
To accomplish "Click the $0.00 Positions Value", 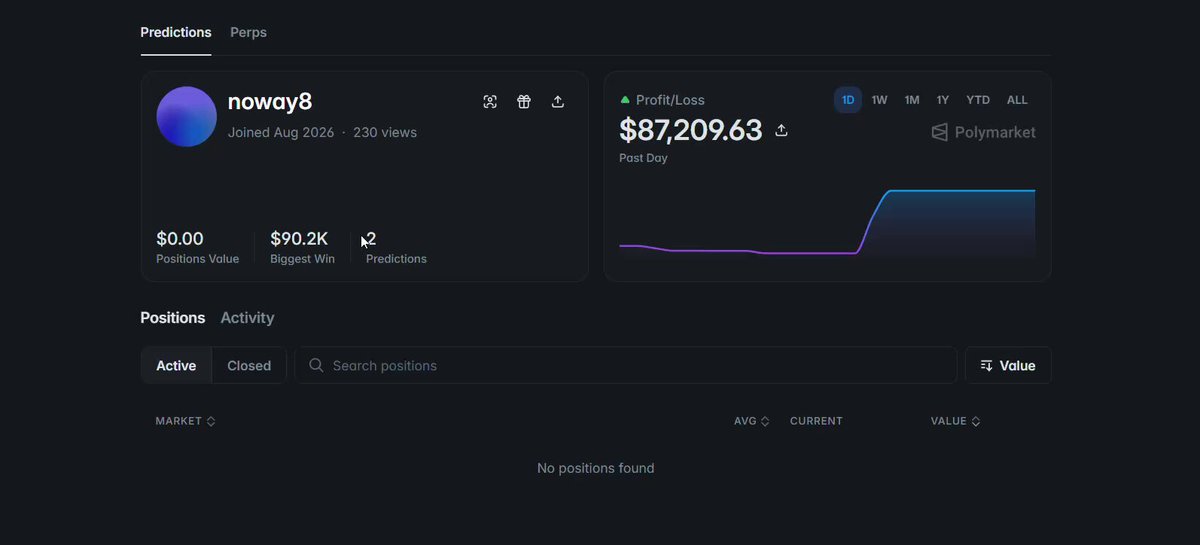I will [x=180, y=239].
